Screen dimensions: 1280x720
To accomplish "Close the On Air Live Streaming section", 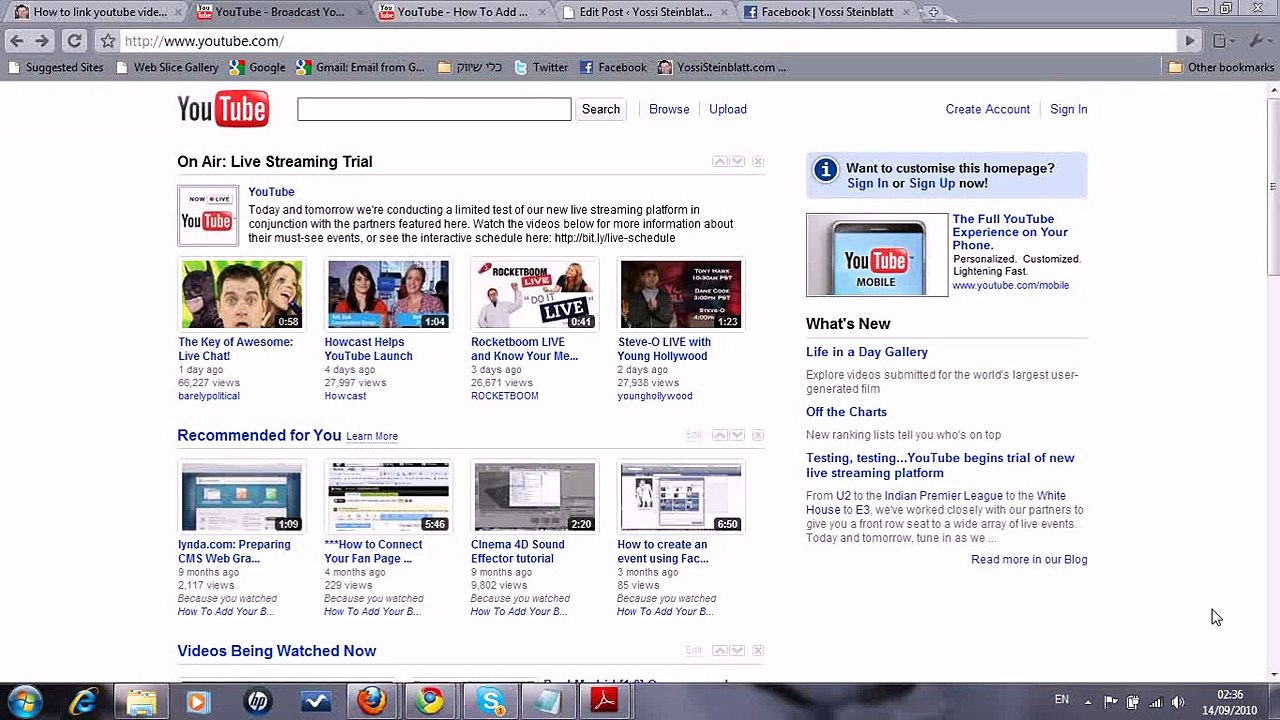I will [758, 161].
